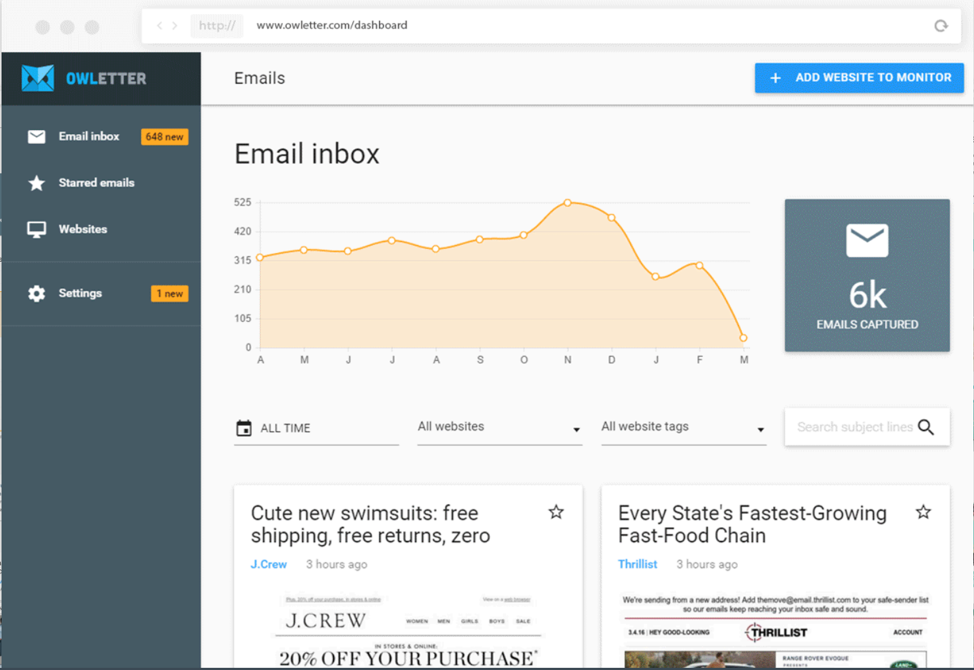Select the envelope icon beside Email inbox
The height and width of the screenshot is (670, 974).
37,136
